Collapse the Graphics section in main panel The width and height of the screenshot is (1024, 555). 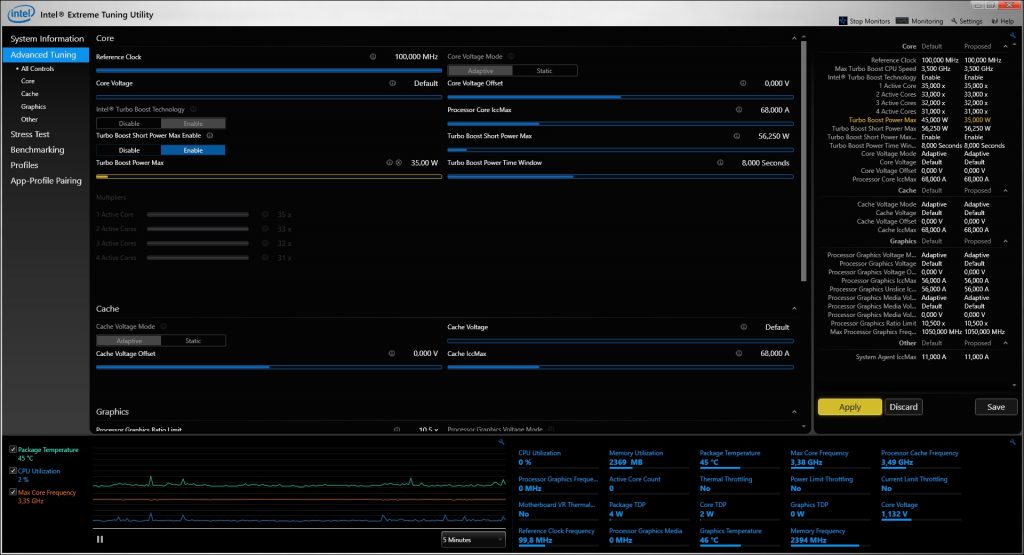(794, 412)
